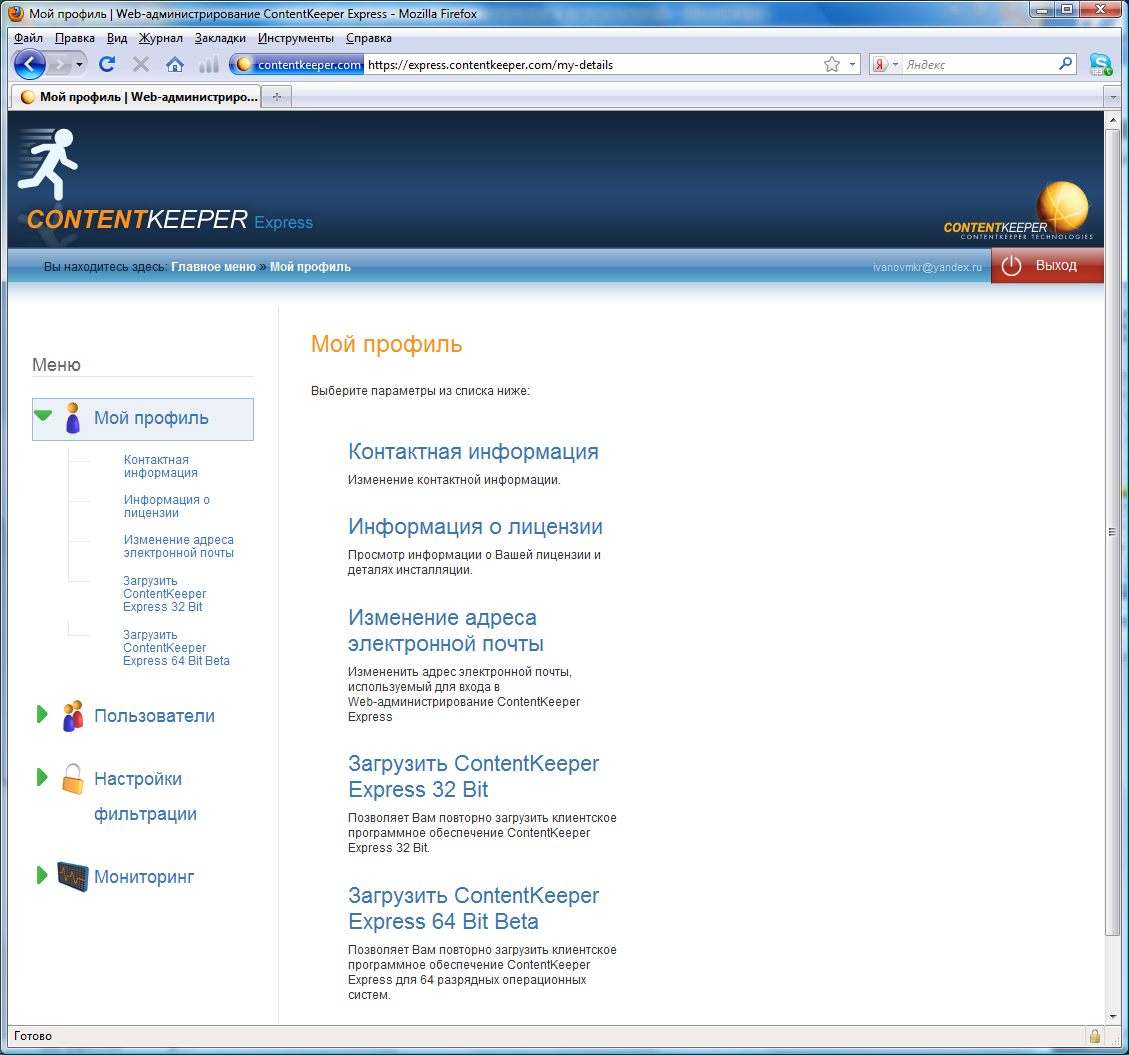This screenshot has height=1055, width=1129.
Task: Follow the Мой профиль breadcrumb link
Action: [310, 266]
